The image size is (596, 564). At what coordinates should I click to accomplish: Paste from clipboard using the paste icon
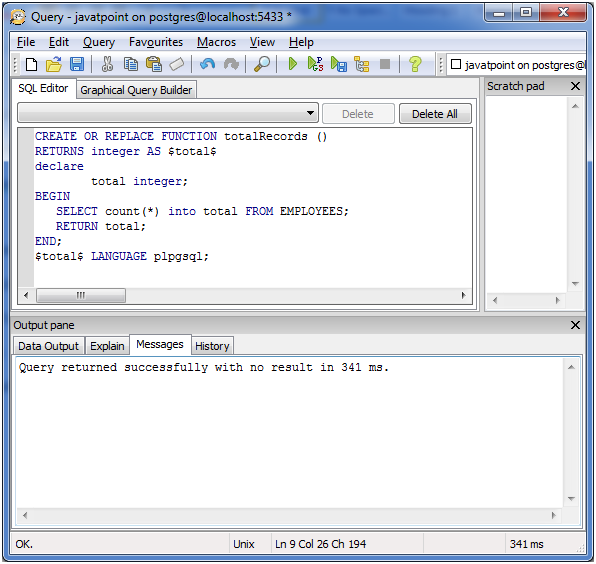(154, 65)
